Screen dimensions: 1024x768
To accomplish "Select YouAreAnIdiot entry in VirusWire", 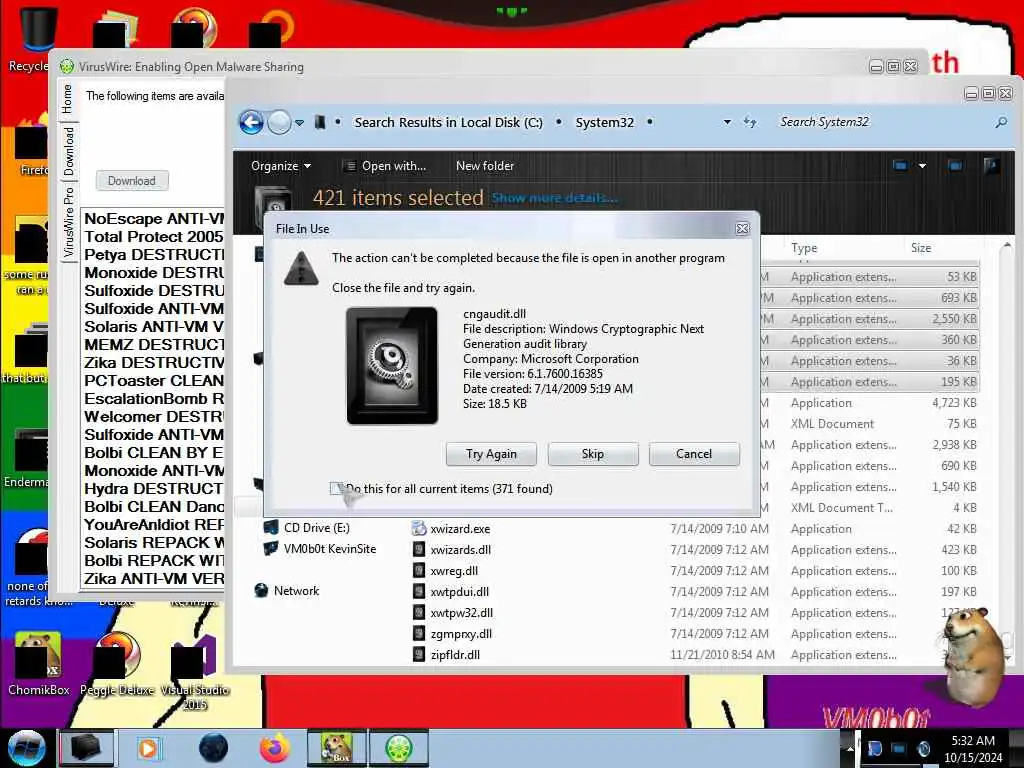I will 153,524.
